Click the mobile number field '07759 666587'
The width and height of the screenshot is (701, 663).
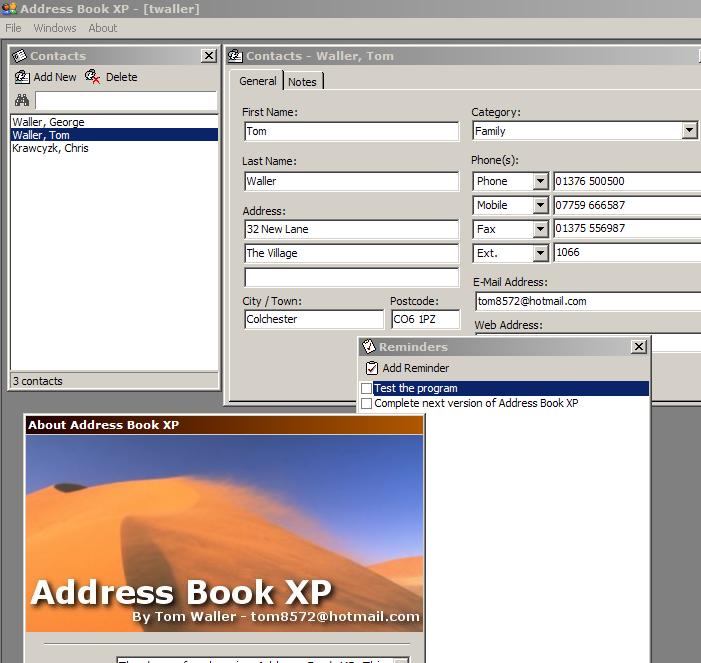(x=627, y=205)
